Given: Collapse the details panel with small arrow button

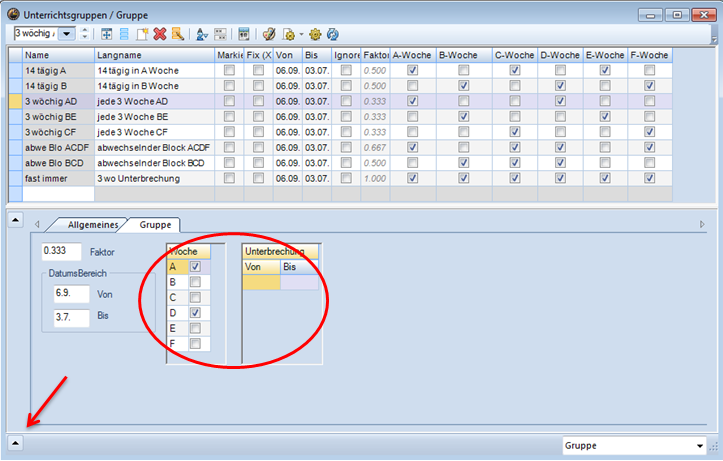Looking at the screenshot, I should pyautogui.click(x=16, y=442).
